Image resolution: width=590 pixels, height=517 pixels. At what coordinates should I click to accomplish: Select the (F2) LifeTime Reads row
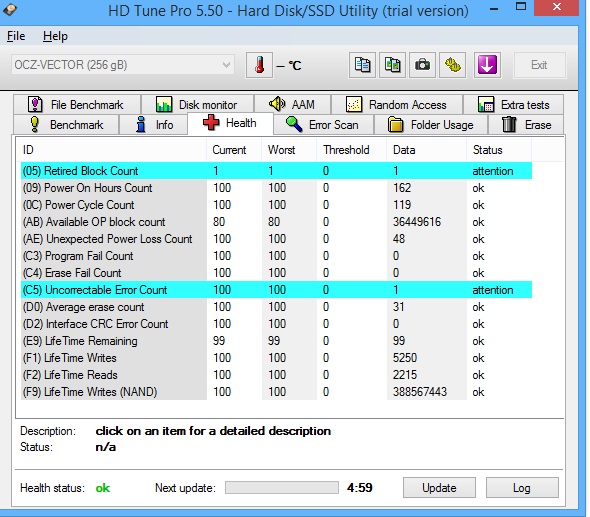click(276, 375)
